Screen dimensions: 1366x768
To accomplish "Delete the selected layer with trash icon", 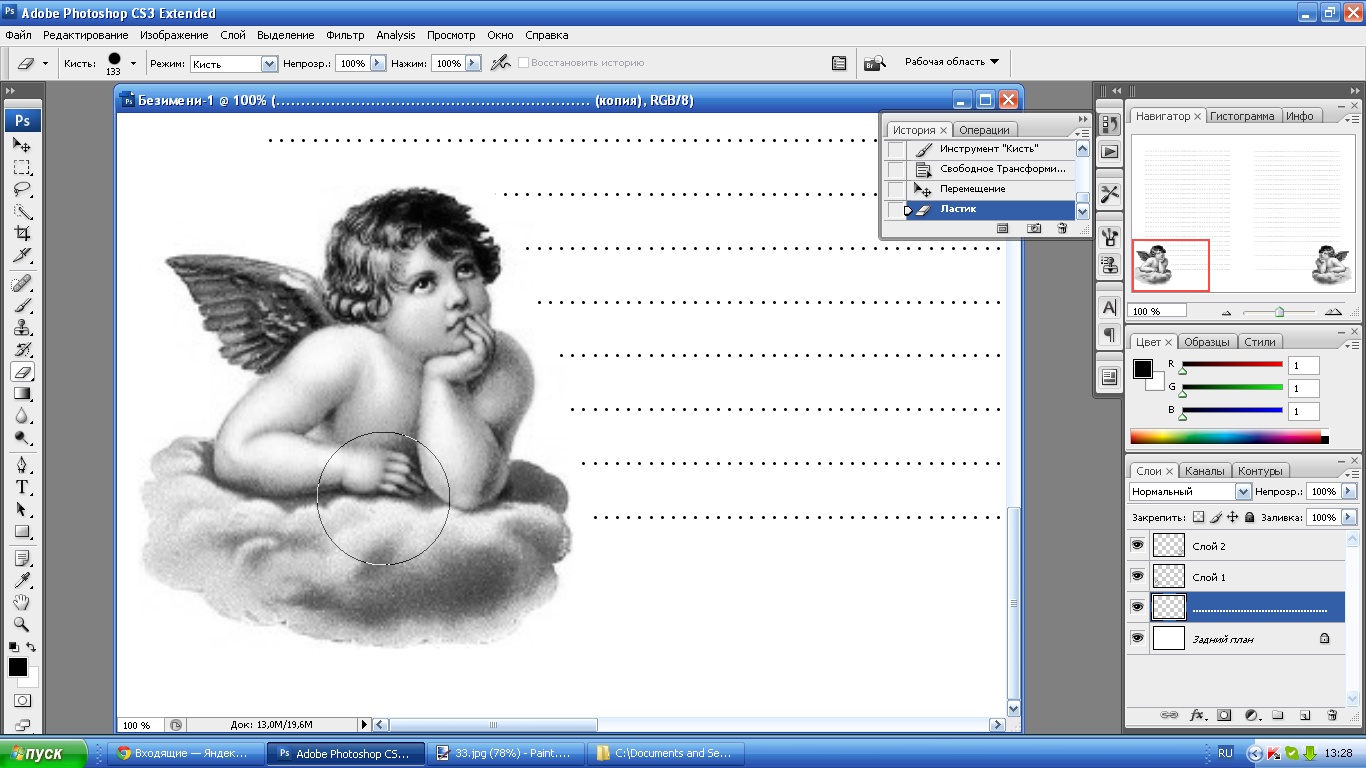I will tap(1332, 716).
